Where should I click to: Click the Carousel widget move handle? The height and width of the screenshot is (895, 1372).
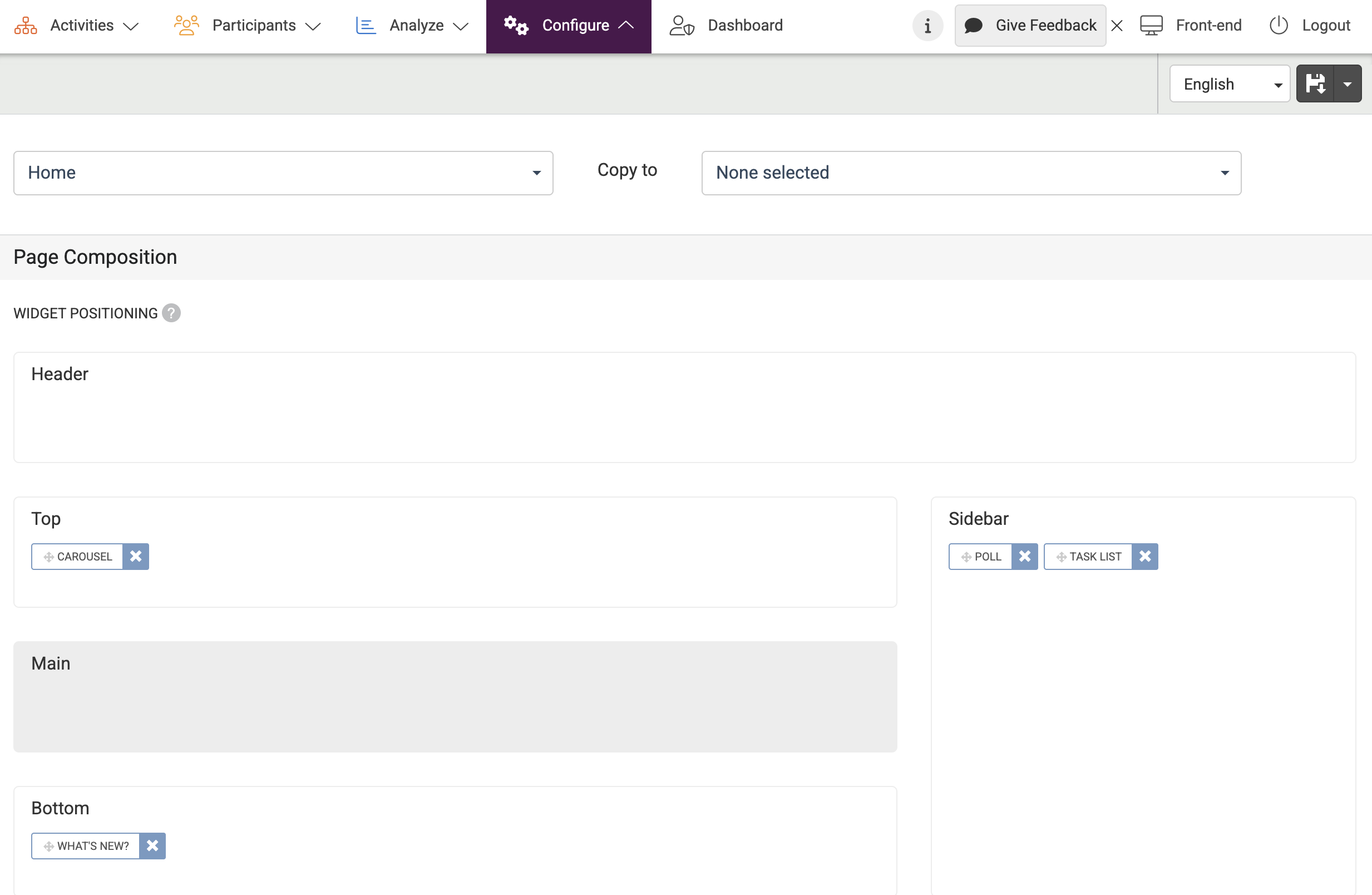(x=48, y=557)
